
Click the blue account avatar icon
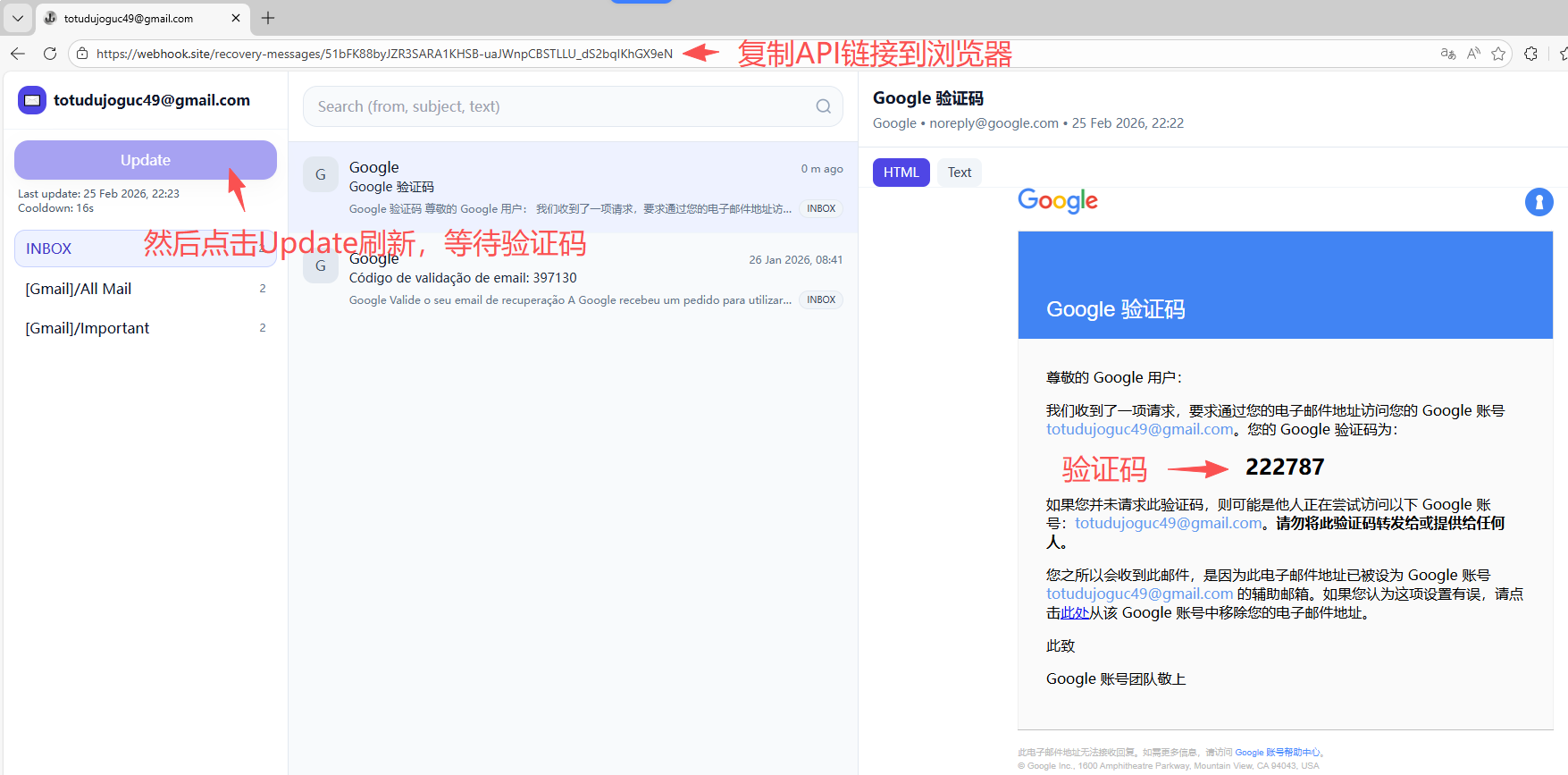pos(1539,202)
